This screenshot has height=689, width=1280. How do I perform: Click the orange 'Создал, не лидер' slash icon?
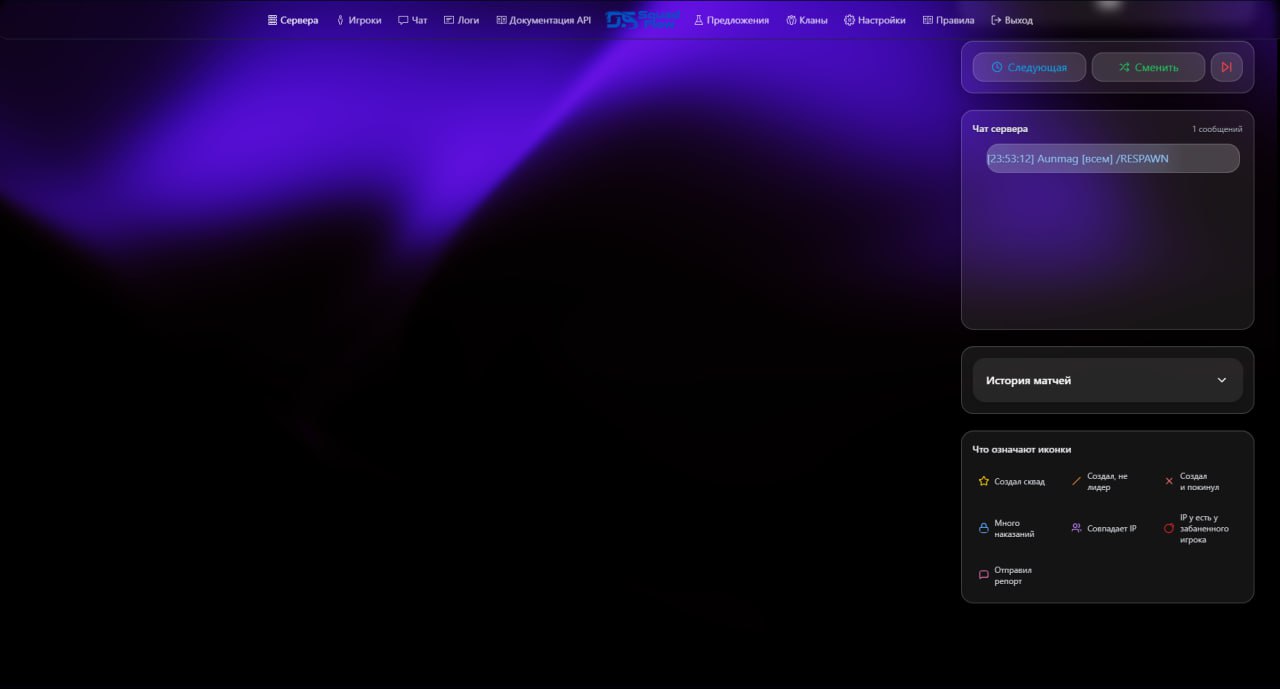(x=1076, y=481)
